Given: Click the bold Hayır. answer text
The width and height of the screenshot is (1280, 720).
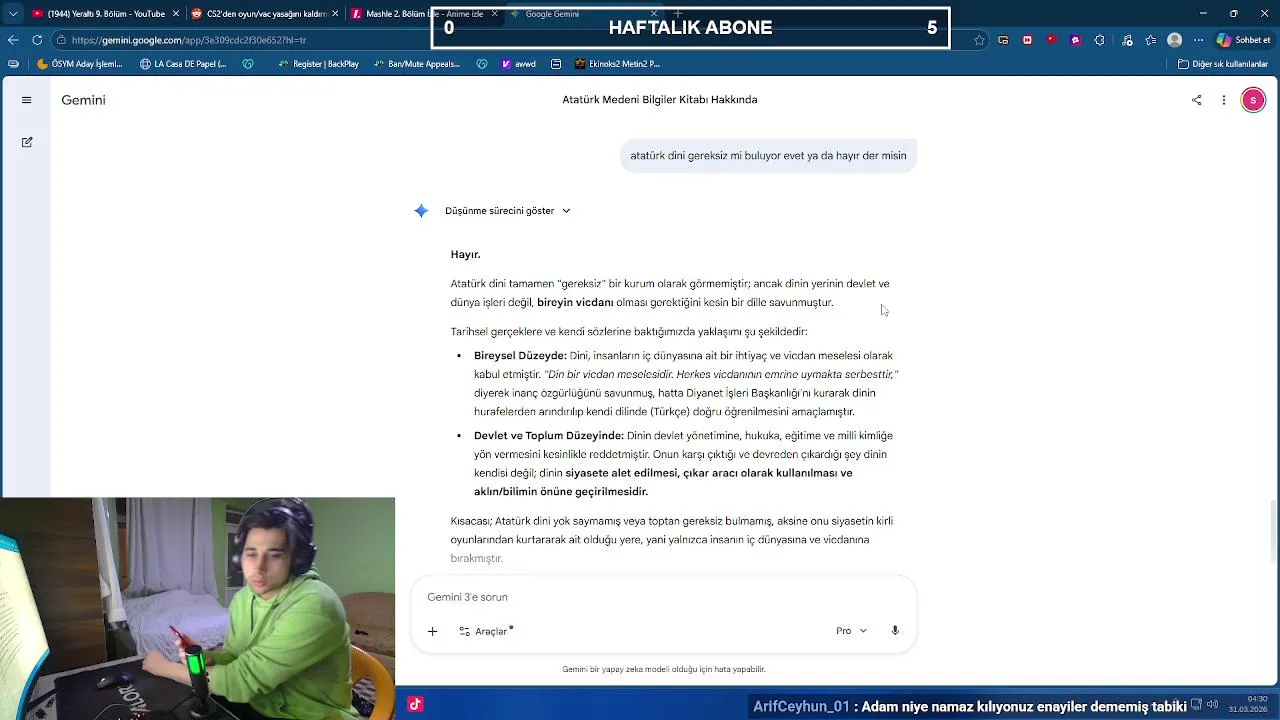Looking at the screenshot, I should click(465, 254).
